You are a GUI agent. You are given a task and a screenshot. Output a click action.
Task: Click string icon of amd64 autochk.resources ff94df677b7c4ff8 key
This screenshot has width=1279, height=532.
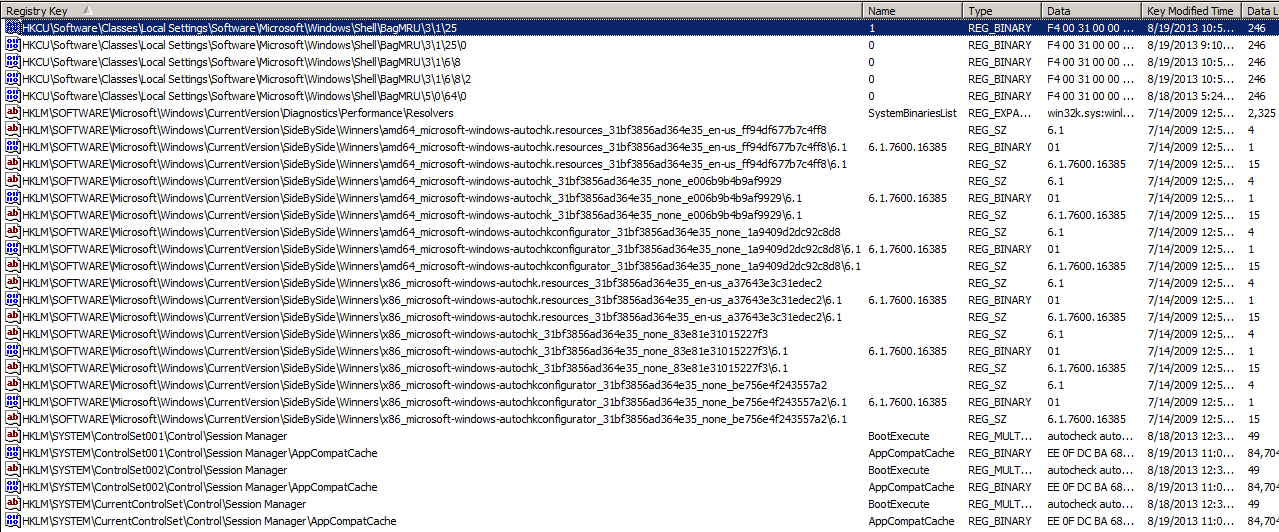click(x=13, y=130)
